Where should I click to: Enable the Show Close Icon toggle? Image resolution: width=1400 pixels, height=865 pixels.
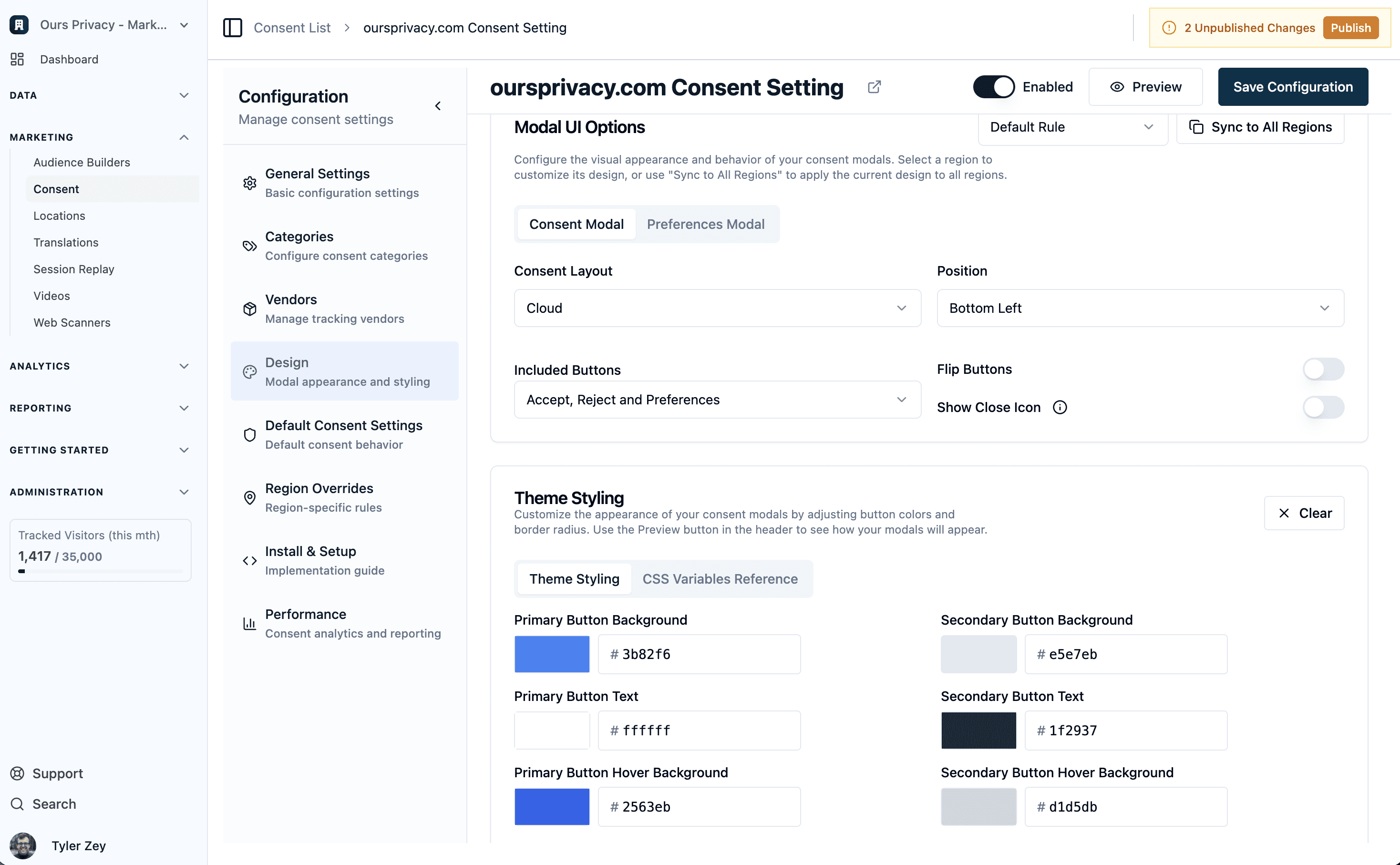1323,407
